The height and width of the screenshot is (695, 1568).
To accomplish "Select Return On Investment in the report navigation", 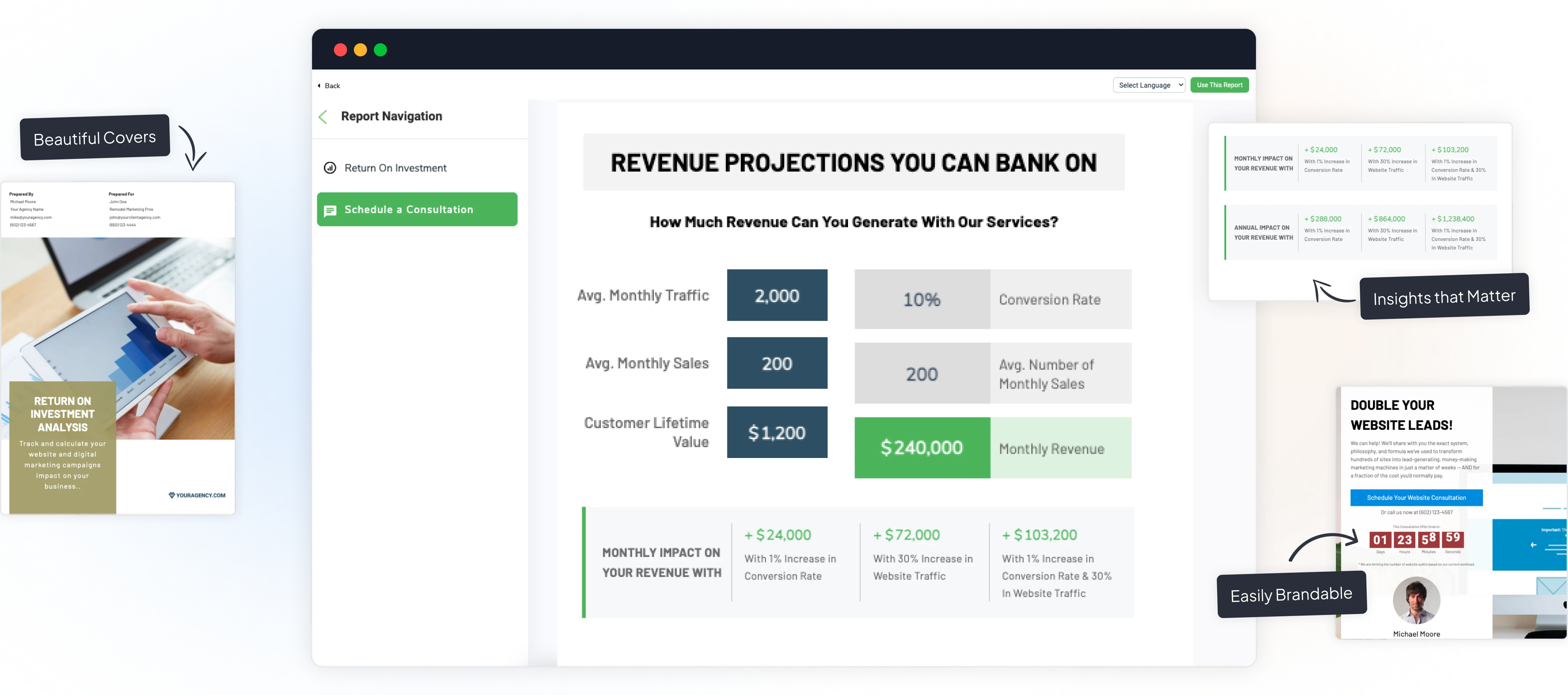I will click(395, 168).
